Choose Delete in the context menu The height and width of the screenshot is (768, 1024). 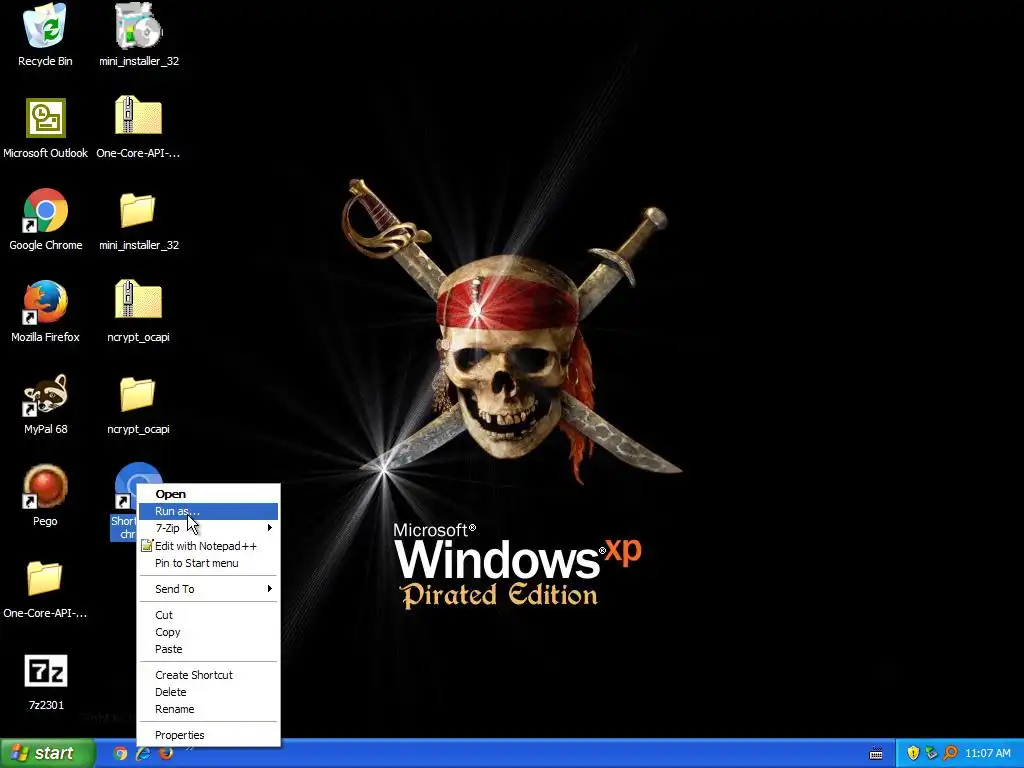click(x=208, y=692)
